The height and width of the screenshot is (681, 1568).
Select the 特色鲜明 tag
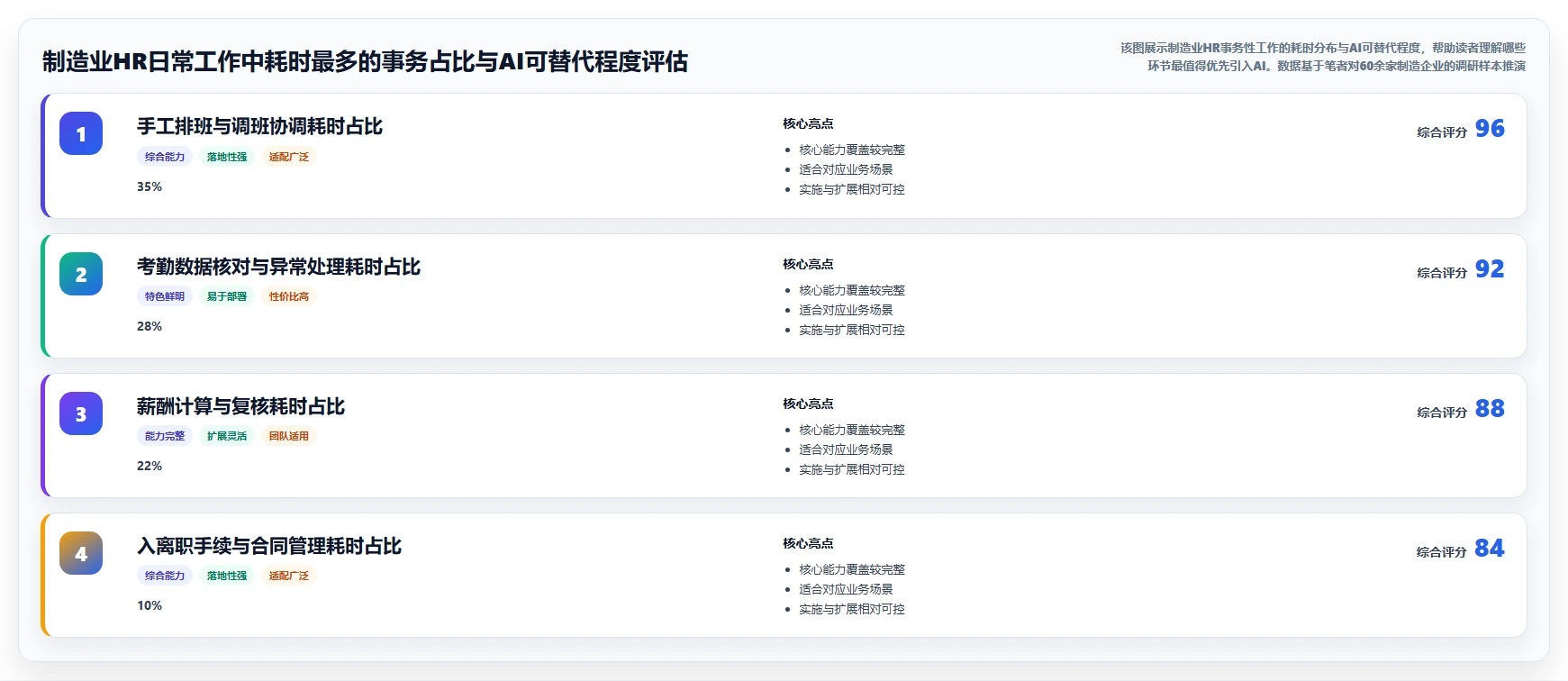coord(165,296)
